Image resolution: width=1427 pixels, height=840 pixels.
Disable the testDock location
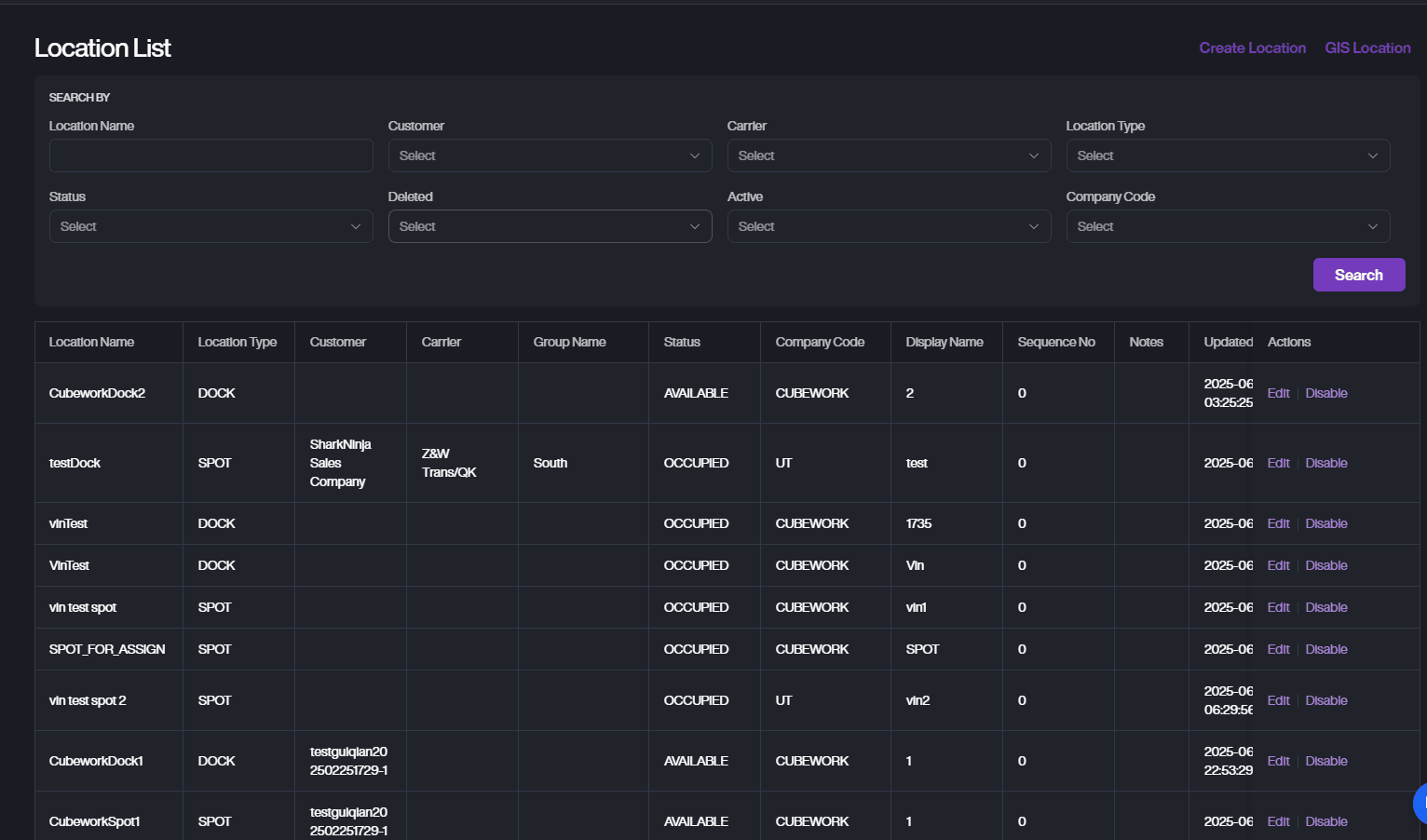point(1326,463)
